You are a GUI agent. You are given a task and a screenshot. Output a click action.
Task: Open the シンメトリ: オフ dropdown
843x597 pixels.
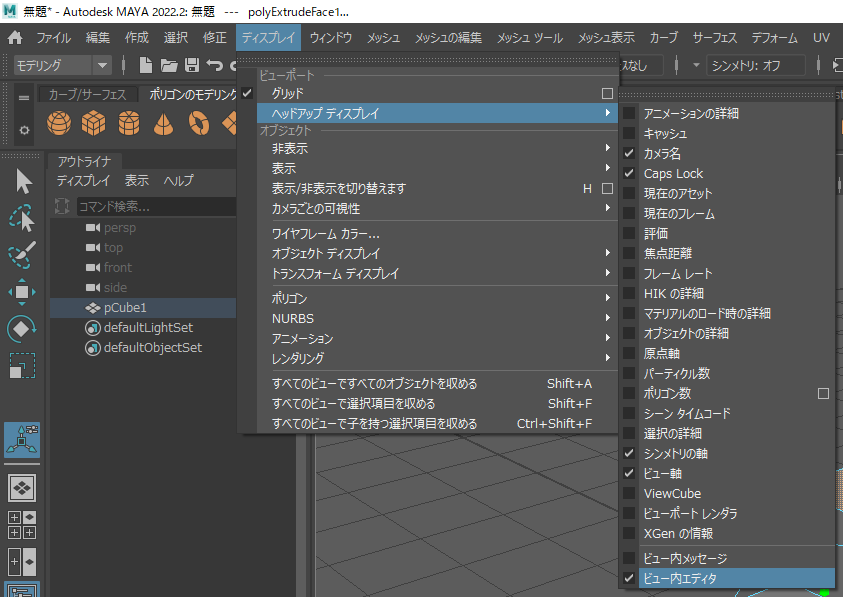pos(756,66)
